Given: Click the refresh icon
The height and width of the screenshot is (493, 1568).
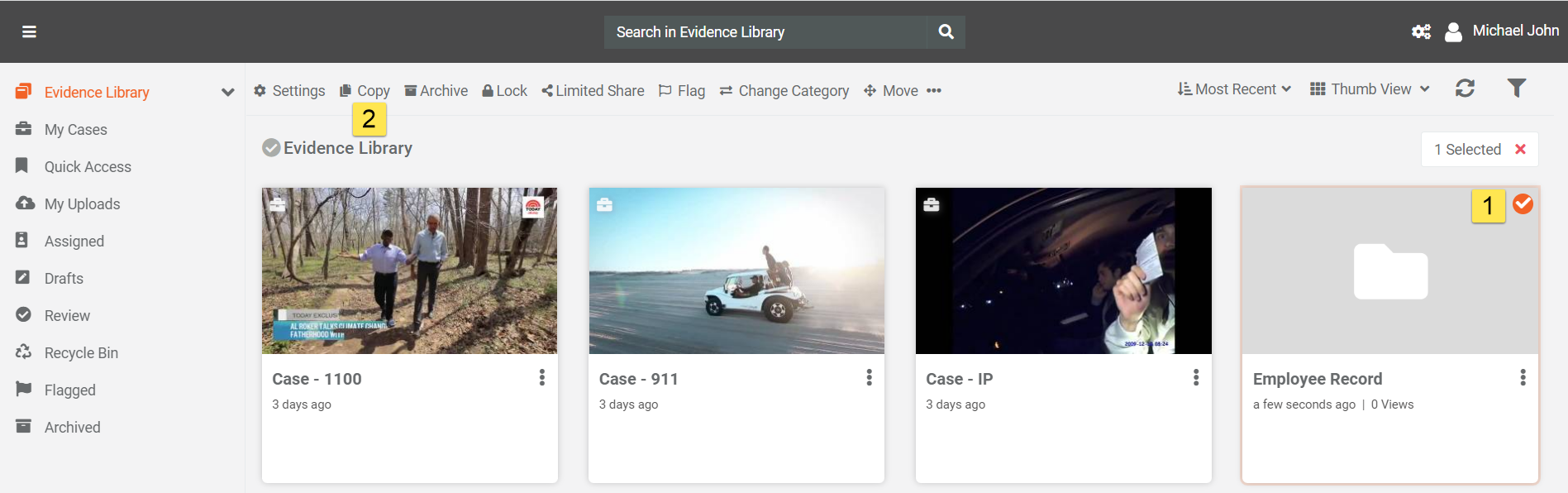Looking at the screenshot, I should (x=1465, y=89).
